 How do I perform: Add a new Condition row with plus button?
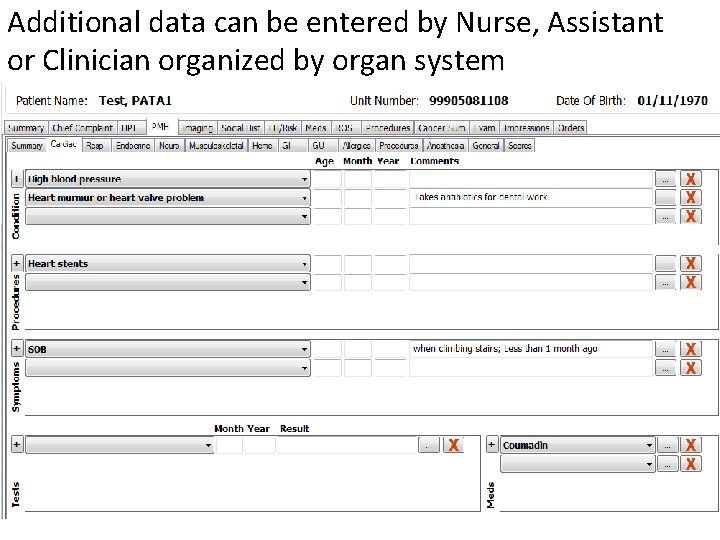[17, 179]
